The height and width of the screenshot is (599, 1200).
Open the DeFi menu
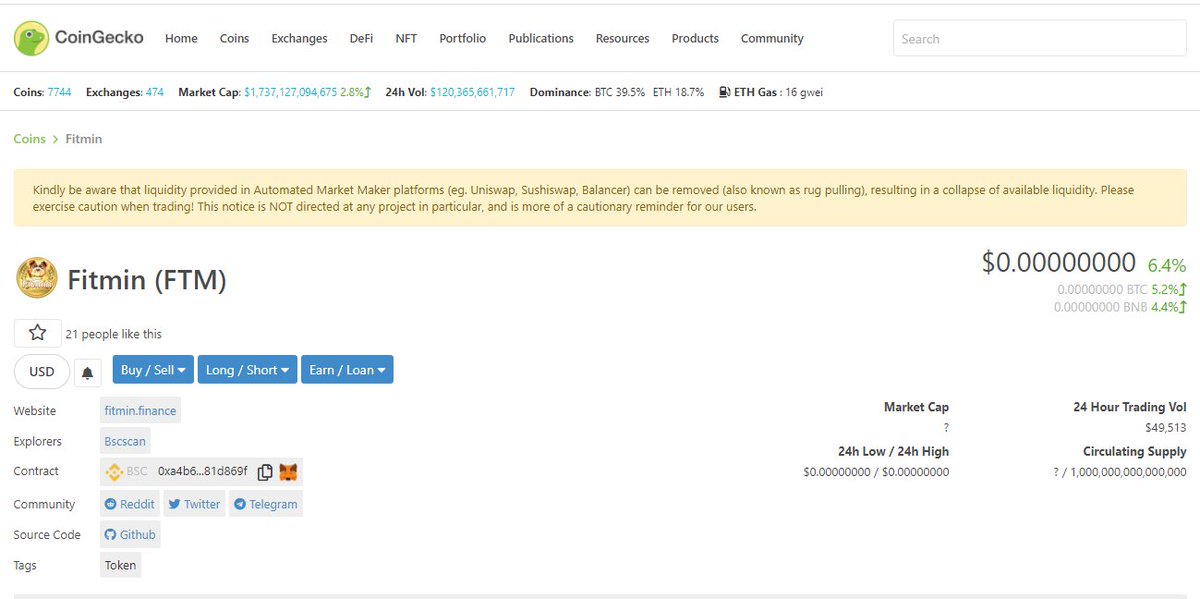[x=361, y=38]
